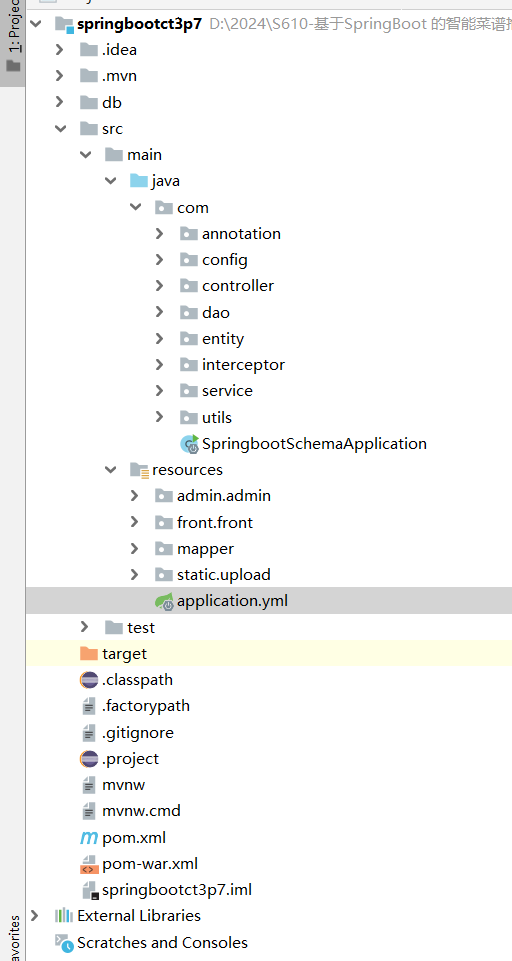Expand the config package
The width and height of the screenshot is (512, 961).
[x=159, y=260]
